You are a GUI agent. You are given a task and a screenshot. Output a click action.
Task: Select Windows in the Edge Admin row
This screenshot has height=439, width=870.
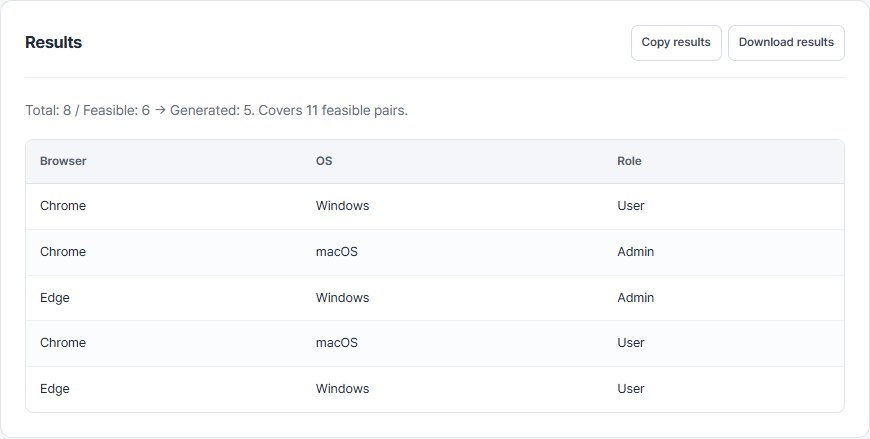click(342, 298)
